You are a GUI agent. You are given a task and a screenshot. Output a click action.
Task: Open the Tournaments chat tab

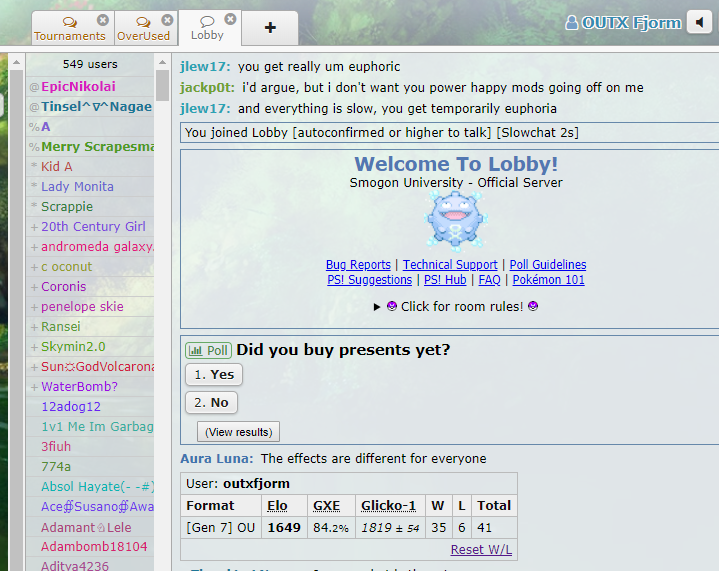click(x=70, y=28)
